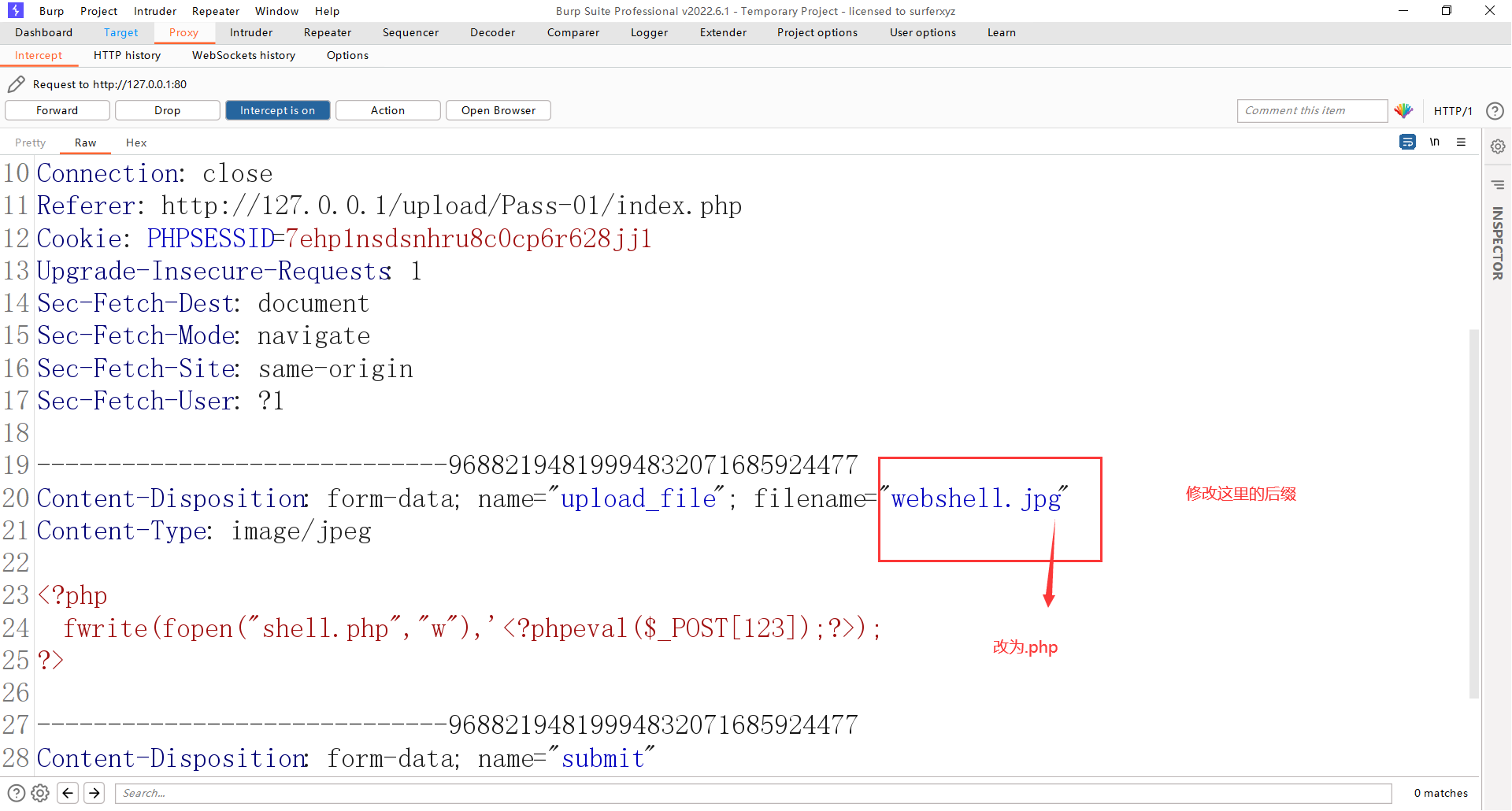Open search help question icon
The image size is (1512, 811).
click(x=17, y=793)
